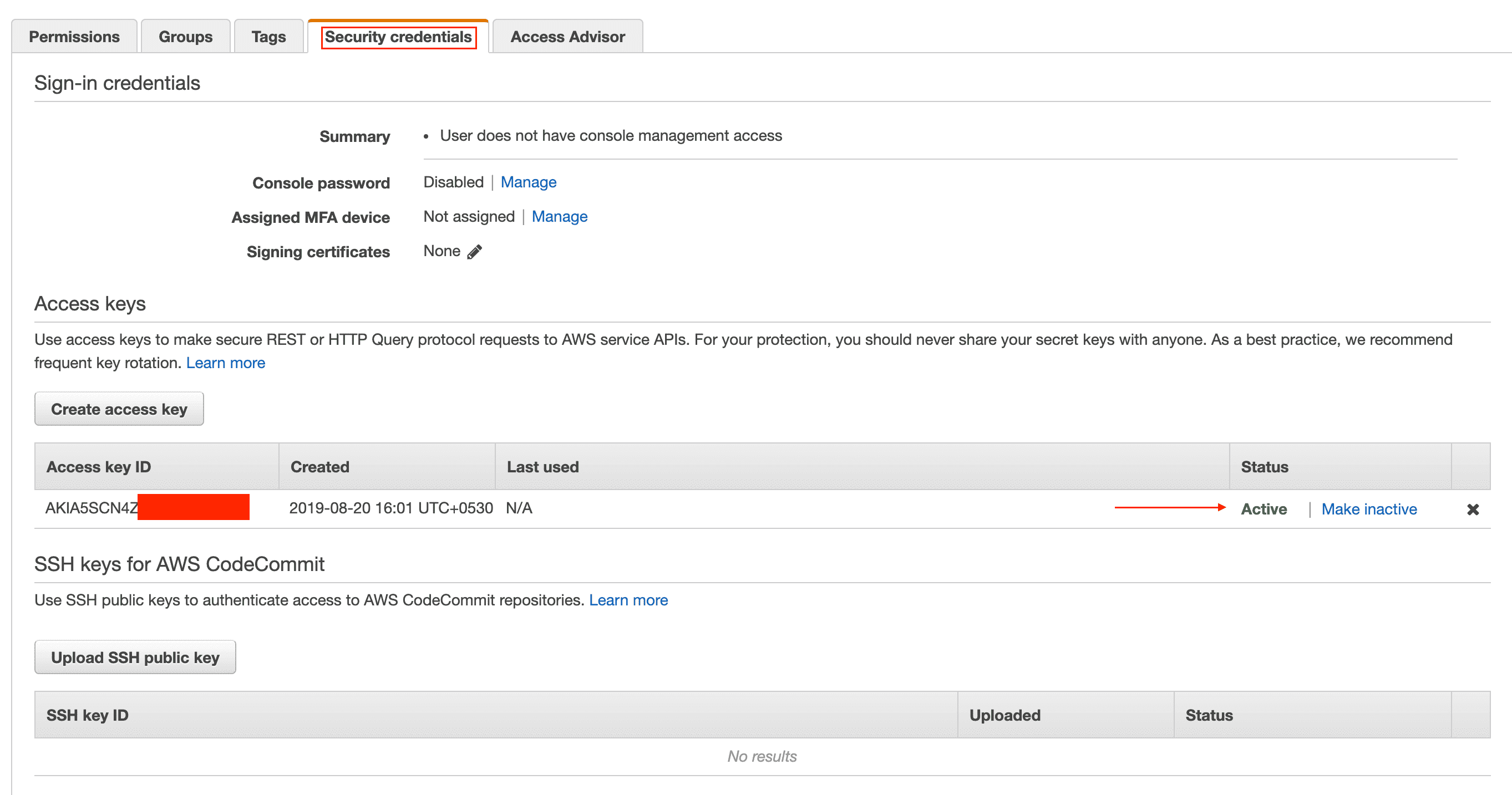Click Upload SSH public key button
The width and height of the screenshot is (1512, 795).
[135, 657]
